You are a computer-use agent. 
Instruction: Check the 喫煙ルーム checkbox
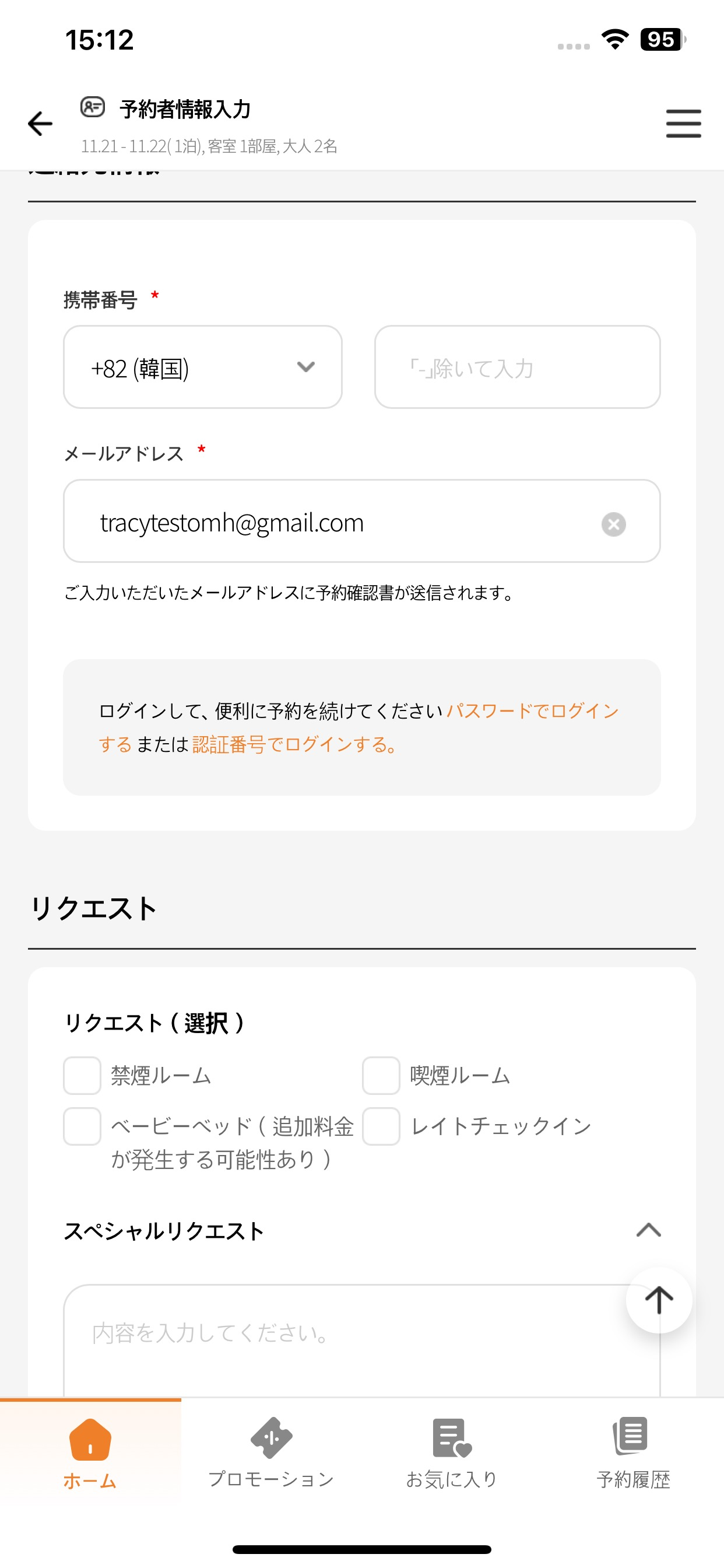[381, 1076]
